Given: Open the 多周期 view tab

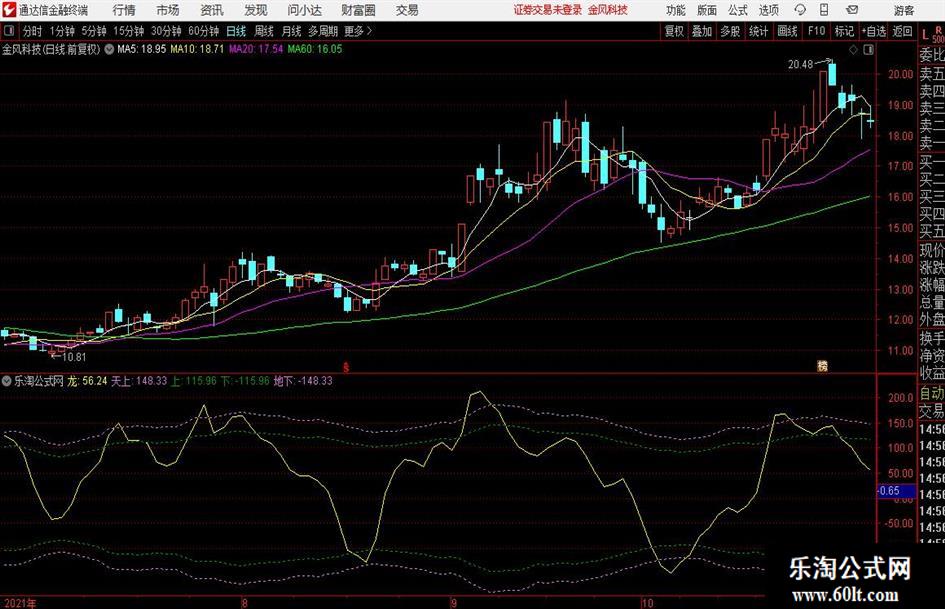Looking at the screenshot, I should 323,31.
